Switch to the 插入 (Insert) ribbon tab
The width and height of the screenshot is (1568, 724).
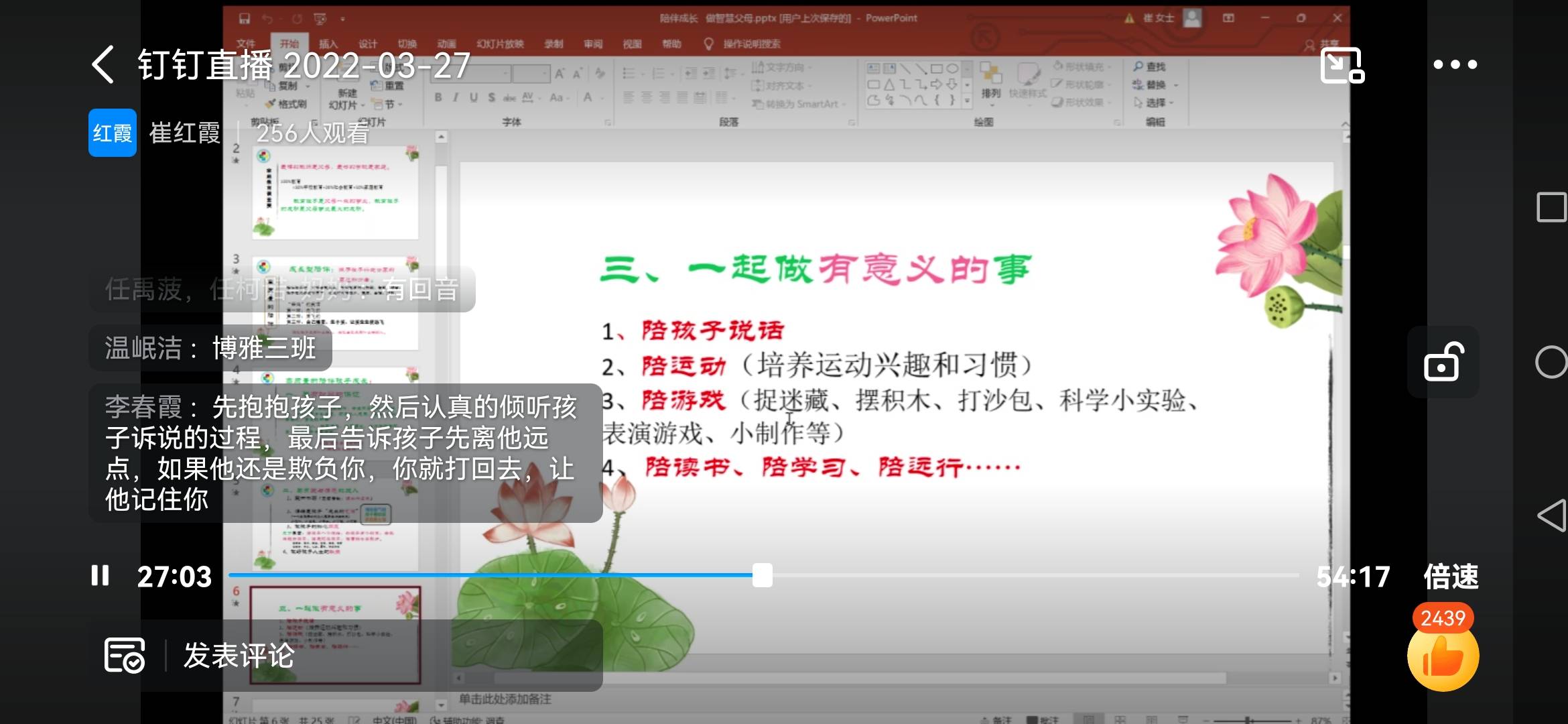click(329, 44)
